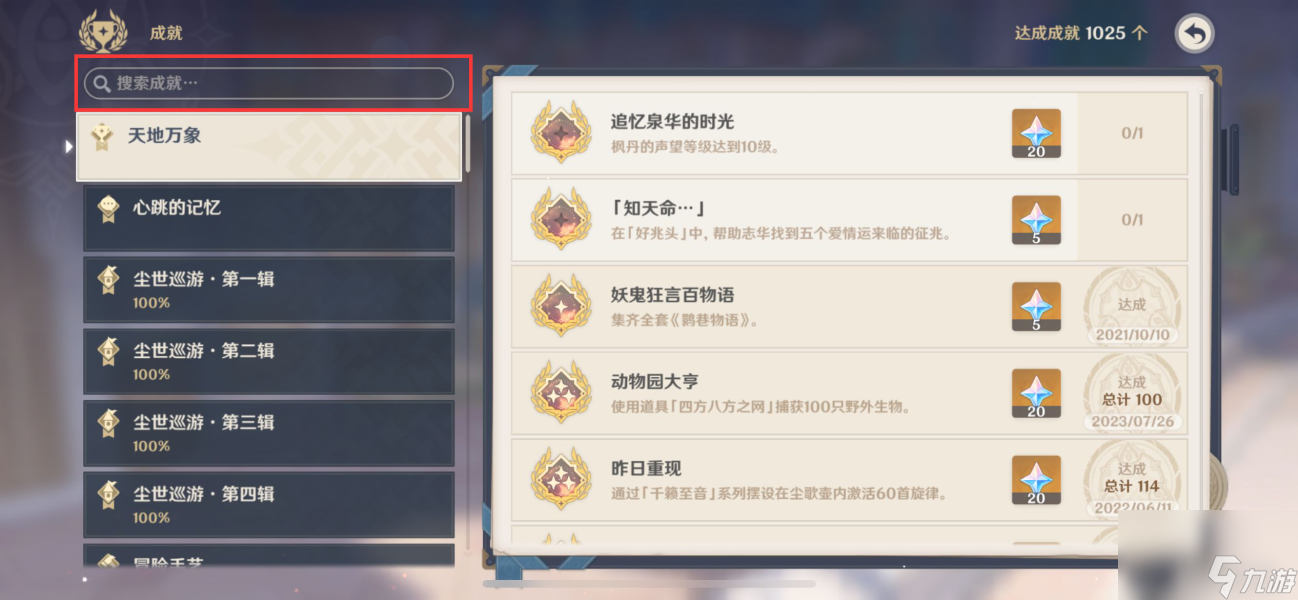1298x600 pixels.
Task: Click the 追忆泉华的时光 achievement badge icon
Action: (560, 133)
